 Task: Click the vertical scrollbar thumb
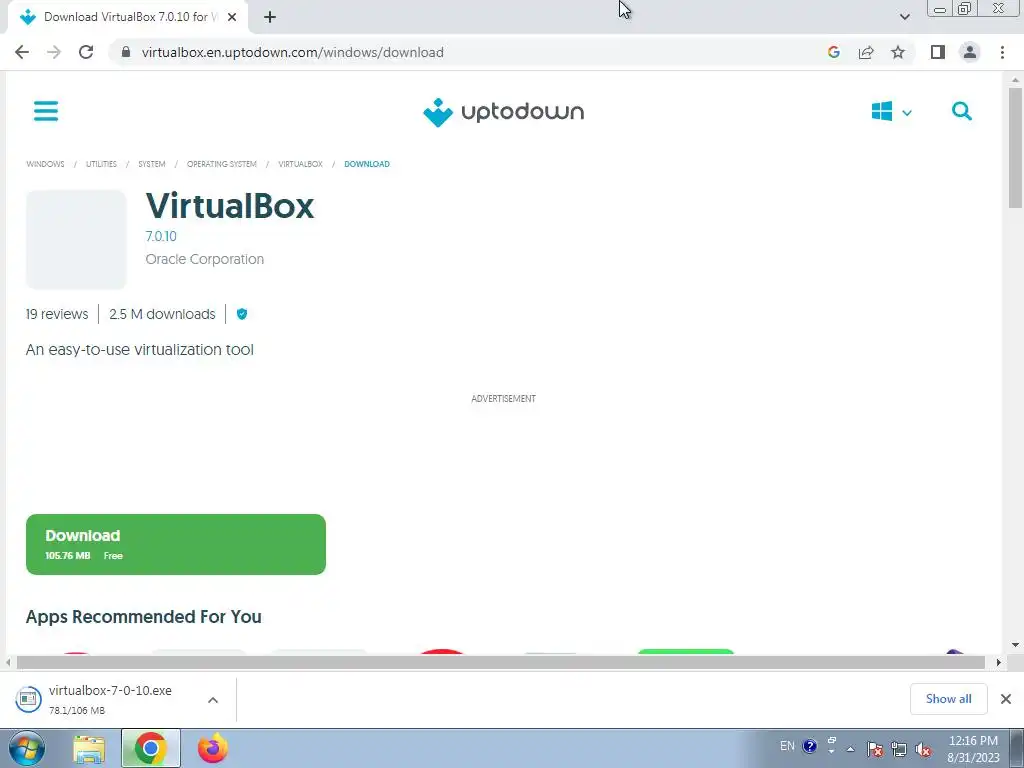[x=1015, y=148]
